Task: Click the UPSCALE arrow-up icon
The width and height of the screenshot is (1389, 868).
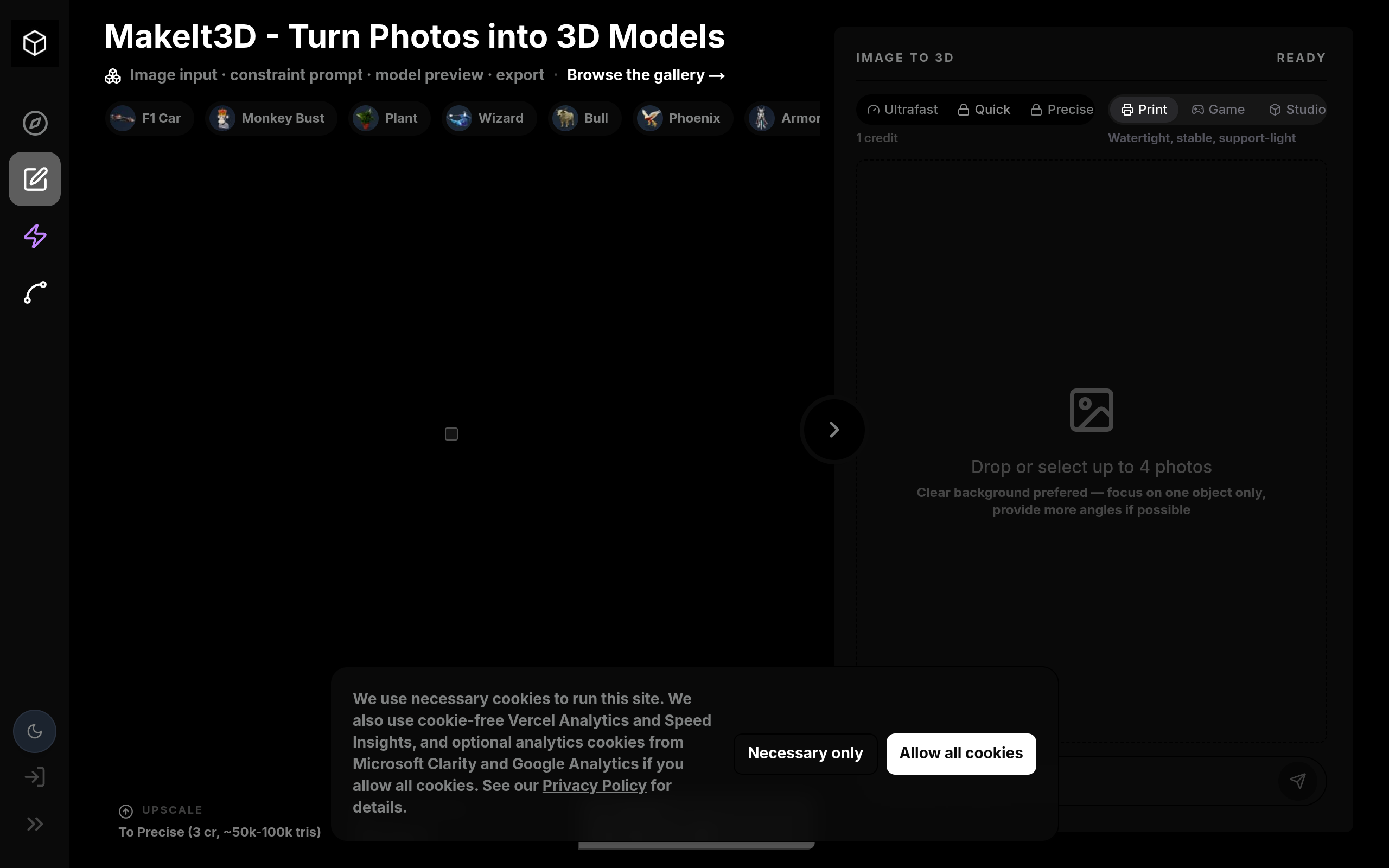Action: 126,811
